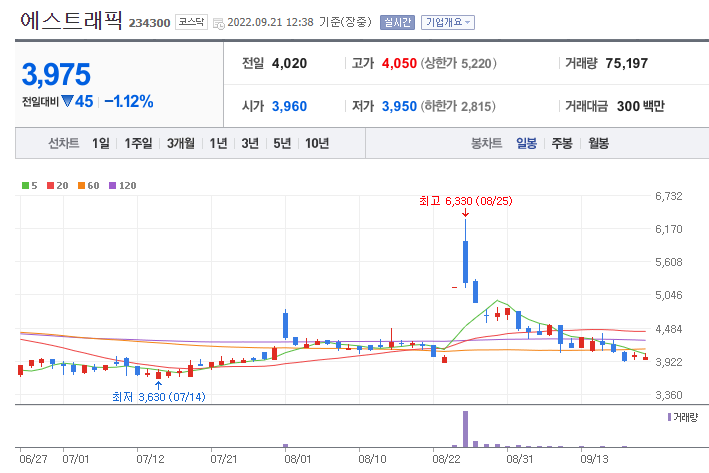The width and height of the screenshot is (709, 473).
Task: Click the high price value 4,050
Action: (x=399, y=63)
